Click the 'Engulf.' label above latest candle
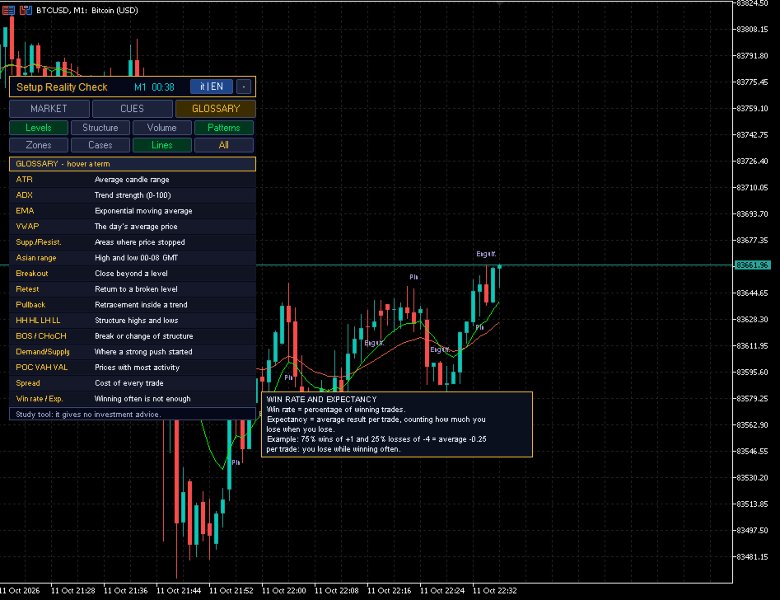Viewport: 780px width, 600px height. pos(486,254)
